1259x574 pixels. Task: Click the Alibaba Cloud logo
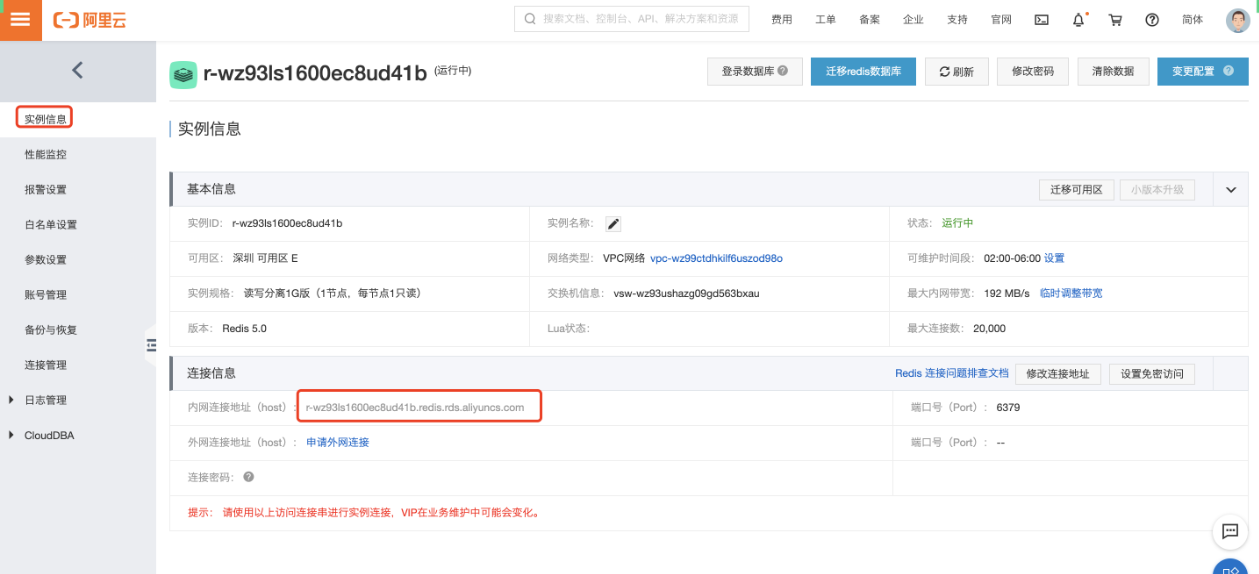pyautogui.click(x=90, y=20)
